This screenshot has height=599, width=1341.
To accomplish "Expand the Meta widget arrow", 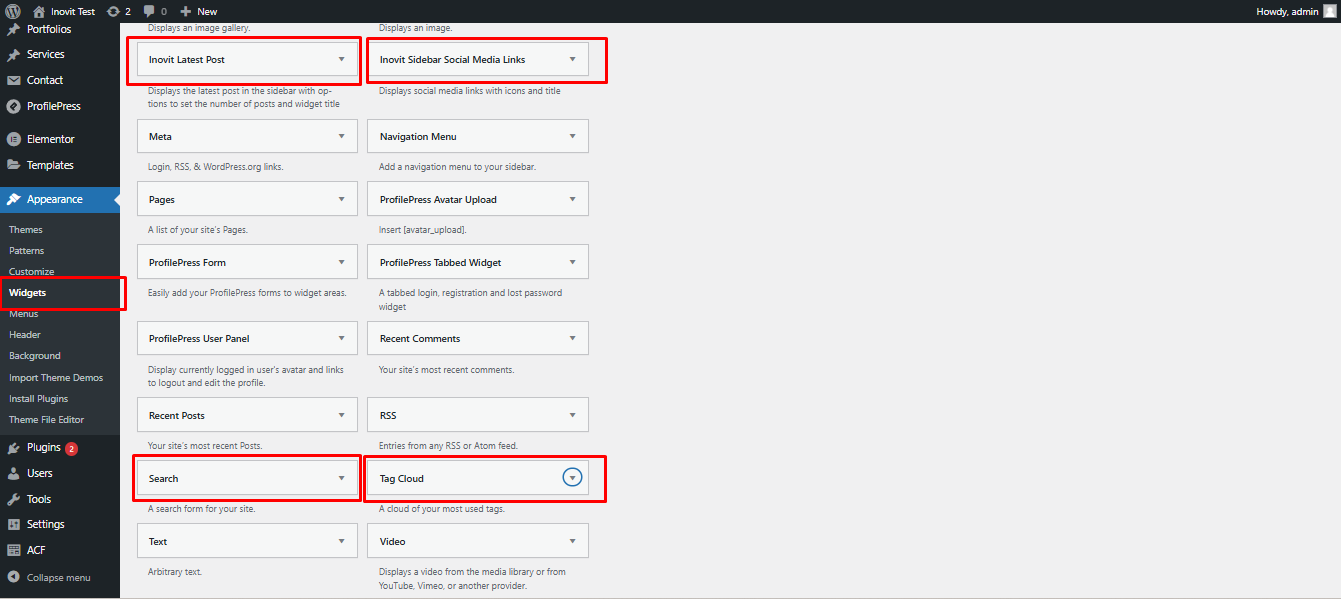I will [341, 136].
